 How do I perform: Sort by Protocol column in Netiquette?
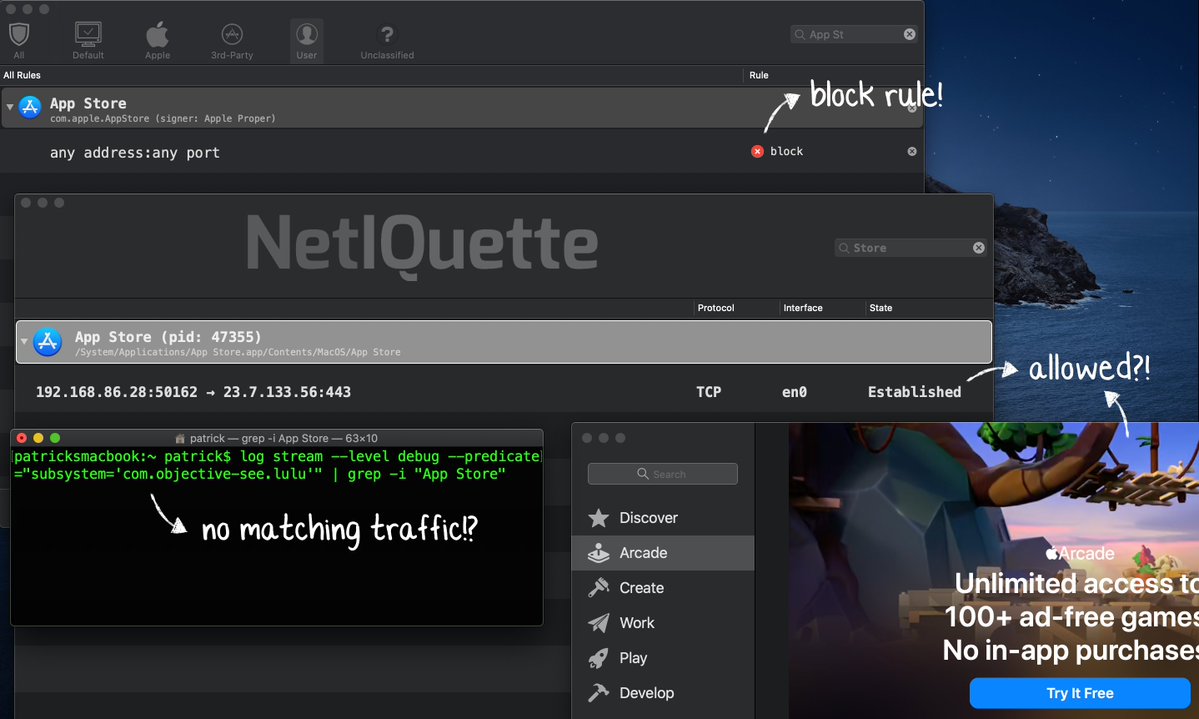pyautogui.click(x=716, y=307)
